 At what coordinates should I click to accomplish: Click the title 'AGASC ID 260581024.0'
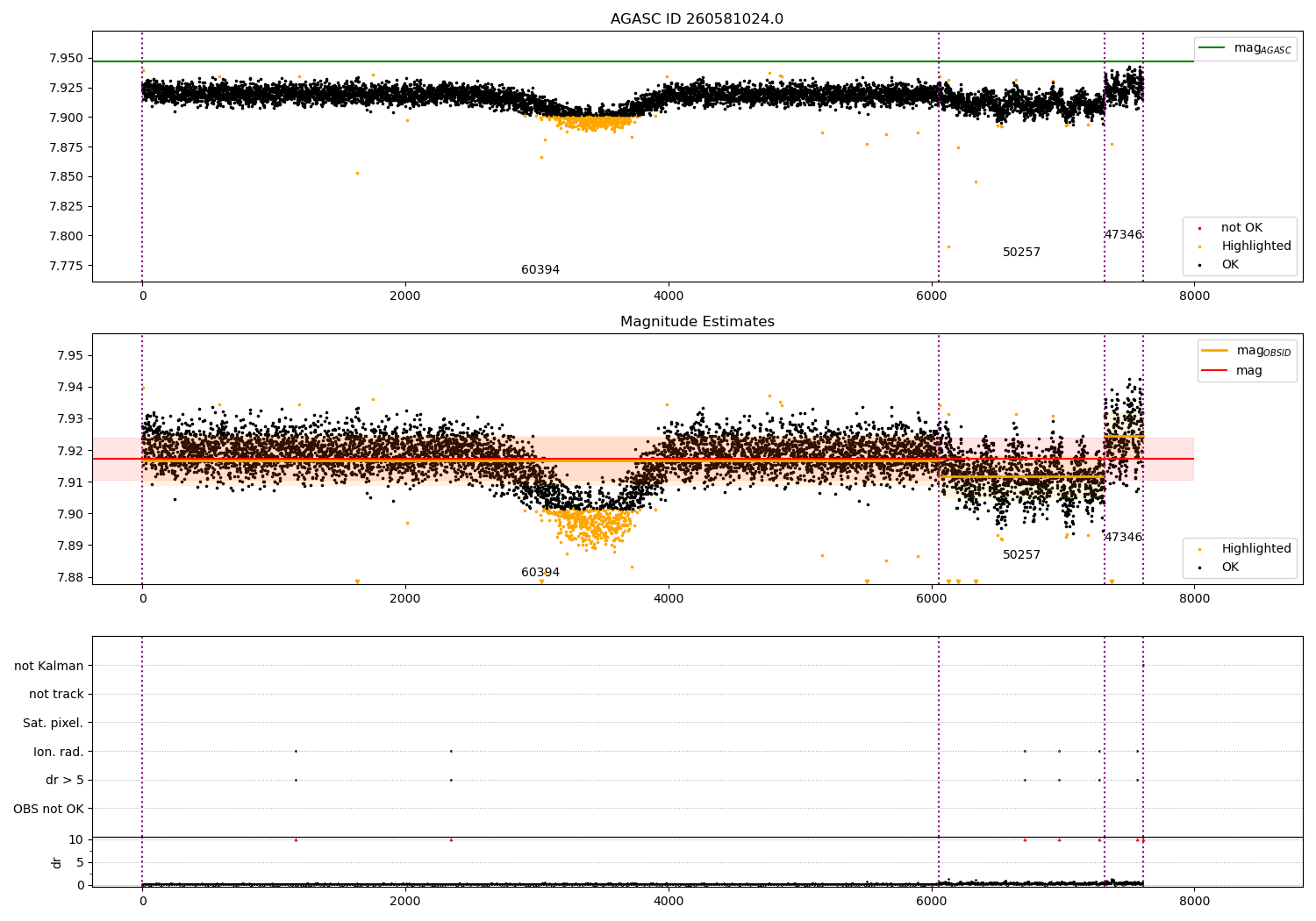pyautogui.click(x=697, y=19)
